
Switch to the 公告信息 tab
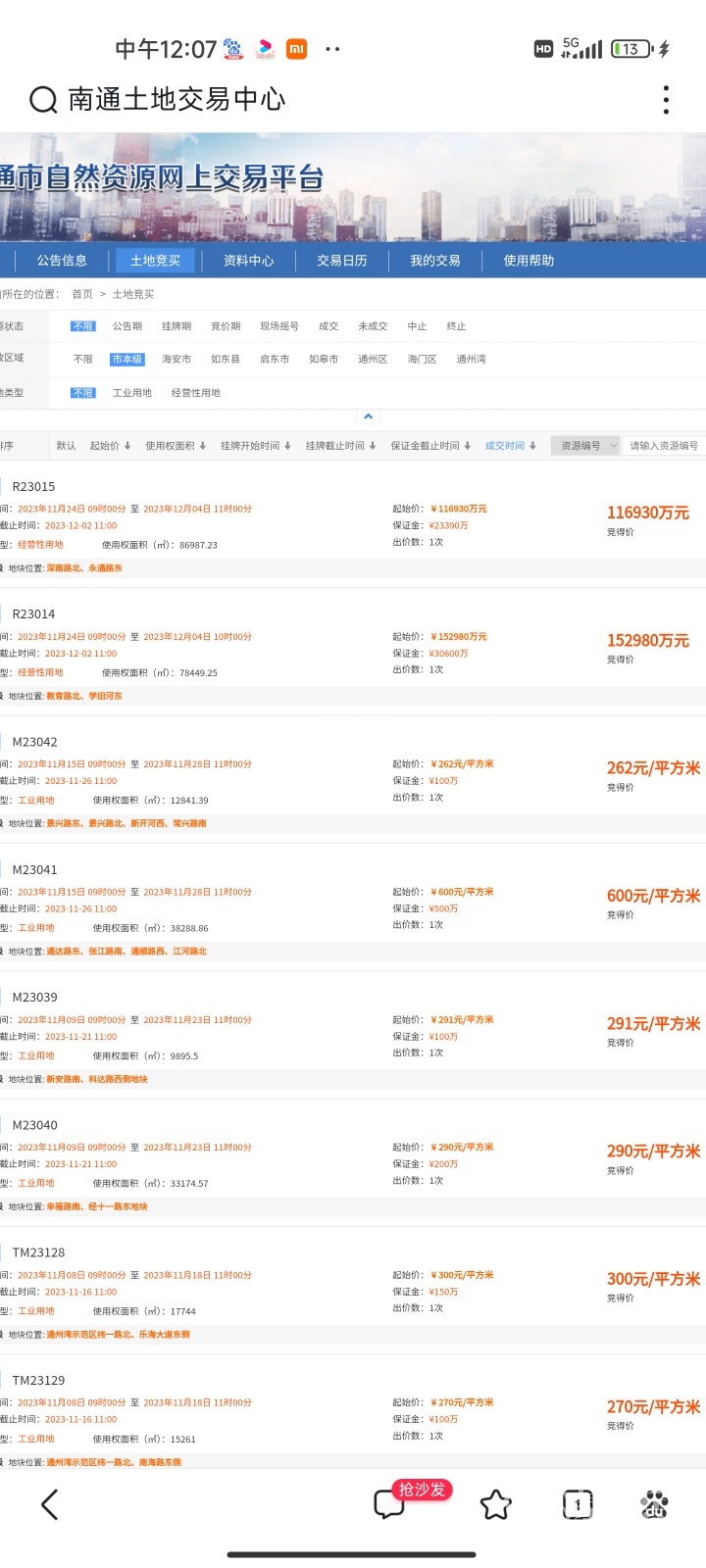pos(62,261)
